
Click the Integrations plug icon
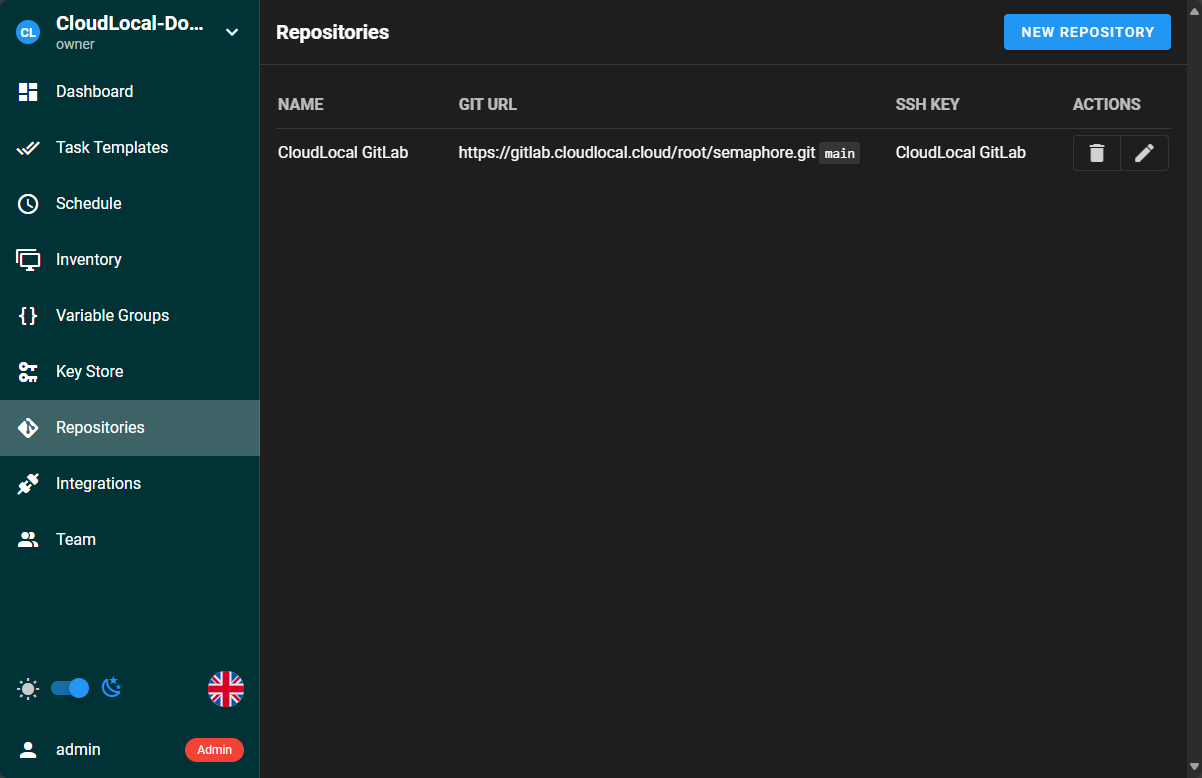28,484
